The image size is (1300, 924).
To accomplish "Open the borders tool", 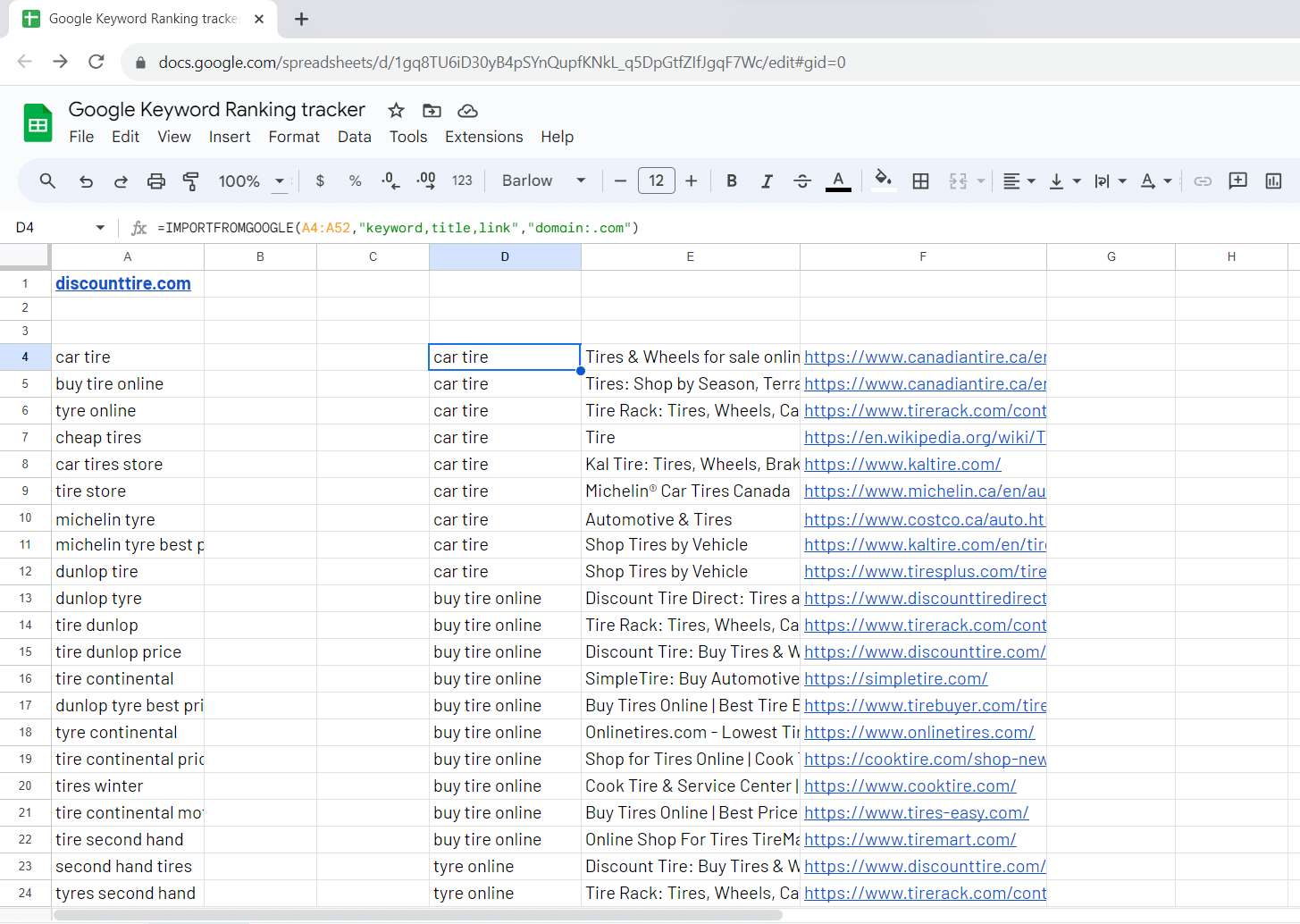I will coord(920,181).
